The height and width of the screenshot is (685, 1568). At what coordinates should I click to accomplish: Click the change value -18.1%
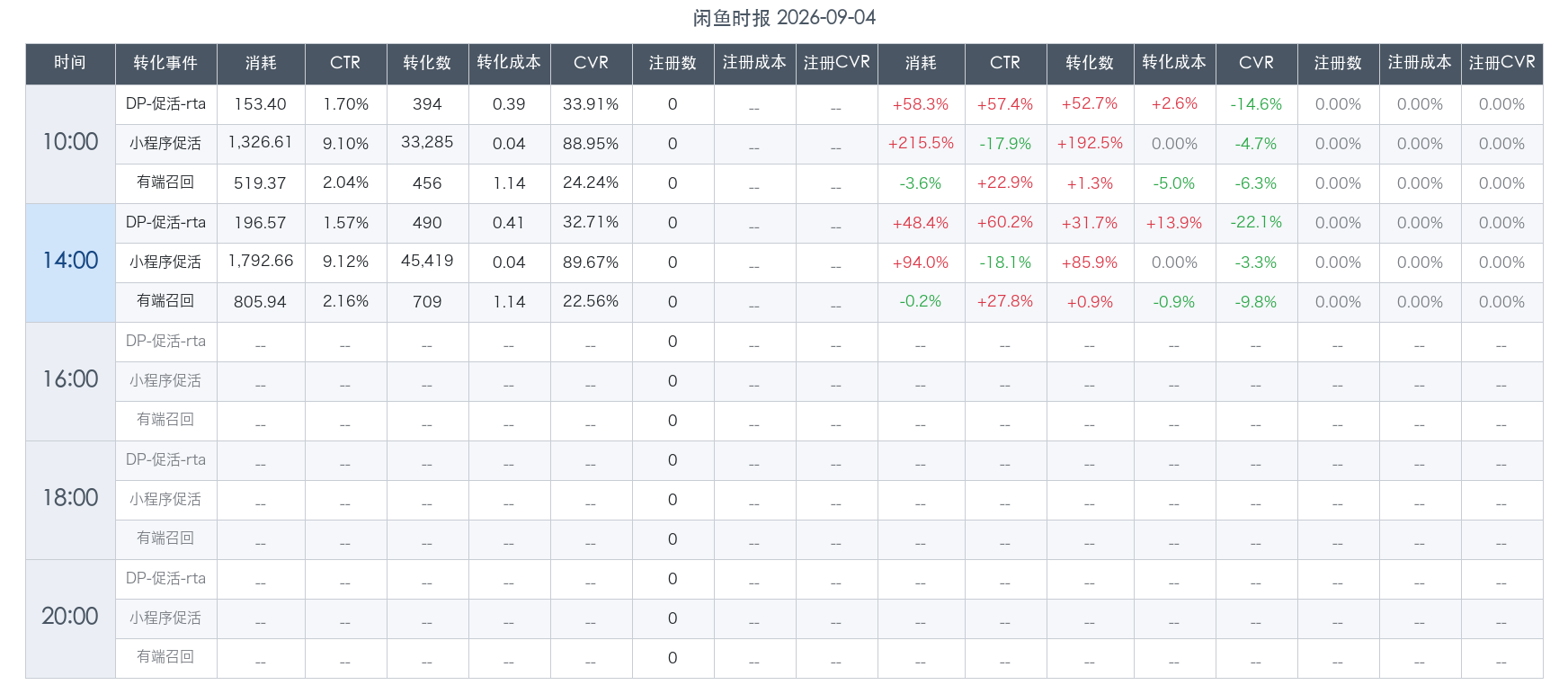tap(1005, 262)
